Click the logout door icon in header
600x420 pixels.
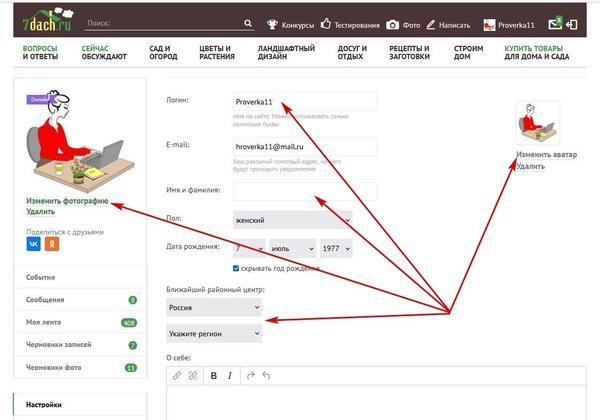point(570,22)
